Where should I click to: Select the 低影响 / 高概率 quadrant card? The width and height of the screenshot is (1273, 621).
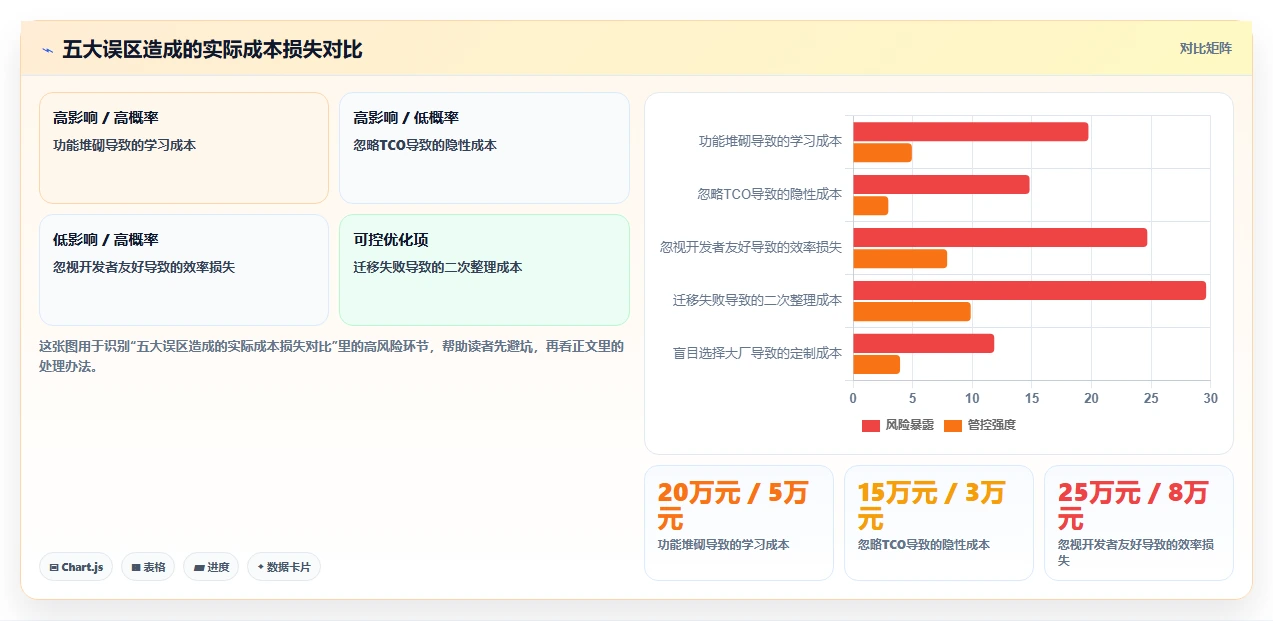[x=184, y=270]
